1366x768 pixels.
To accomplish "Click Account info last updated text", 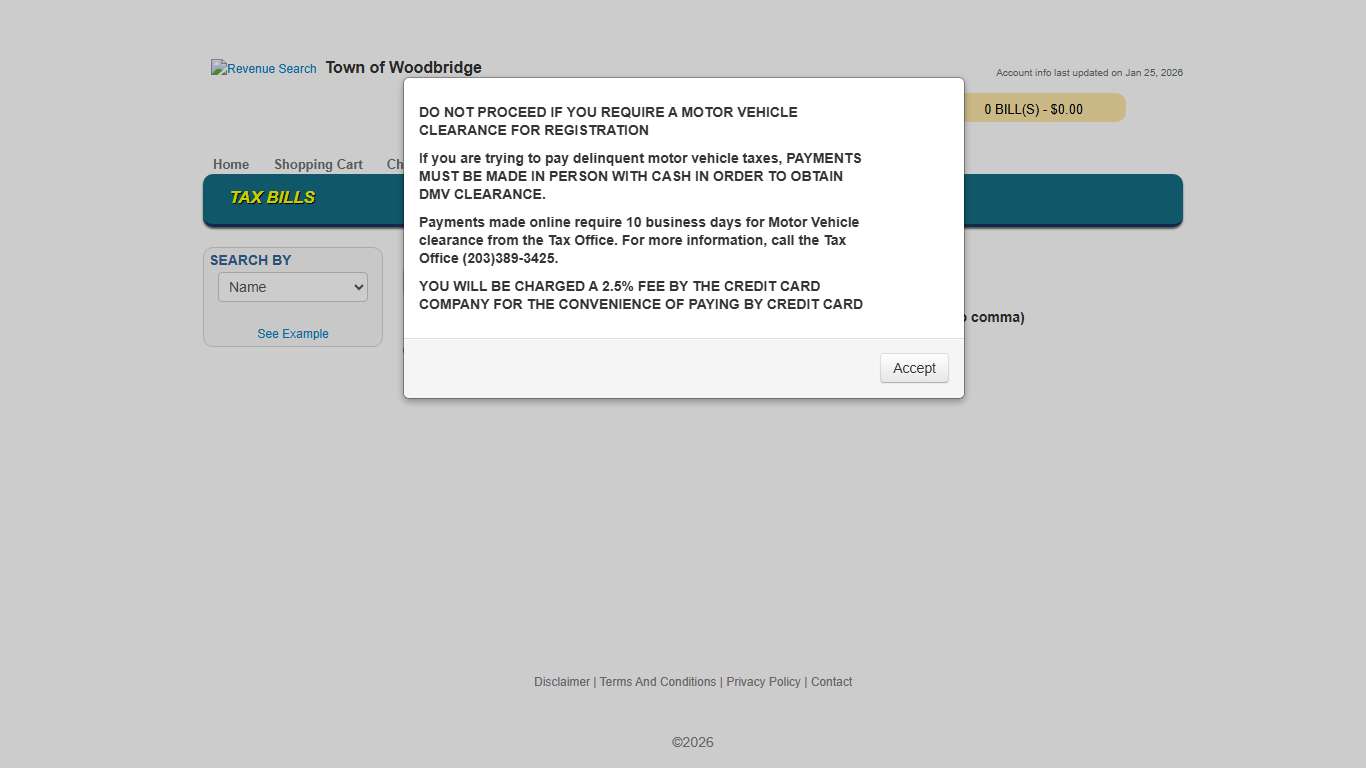I will click(x=1089, y=72).
